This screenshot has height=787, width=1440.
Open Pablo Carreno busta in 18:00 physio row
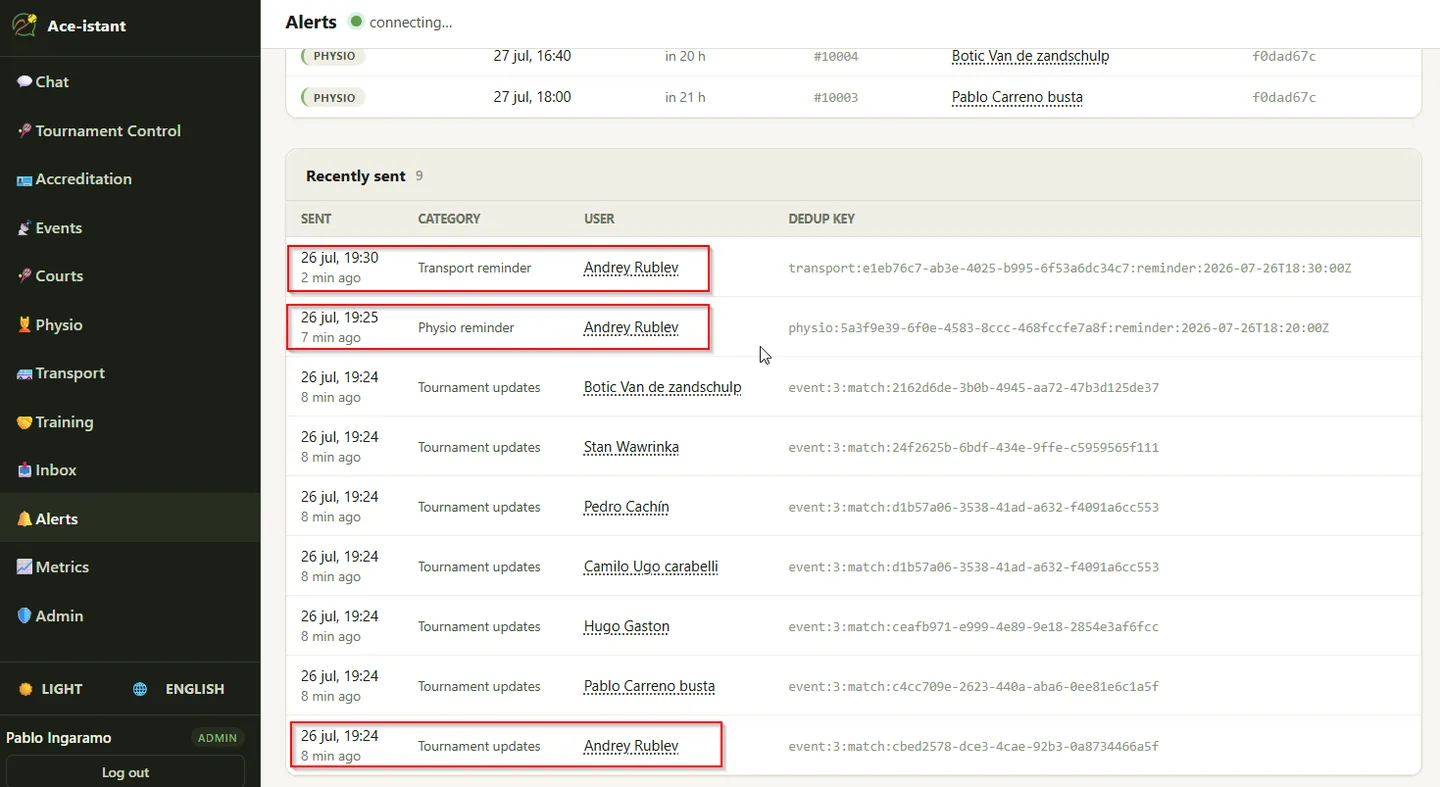[1017, 97]
